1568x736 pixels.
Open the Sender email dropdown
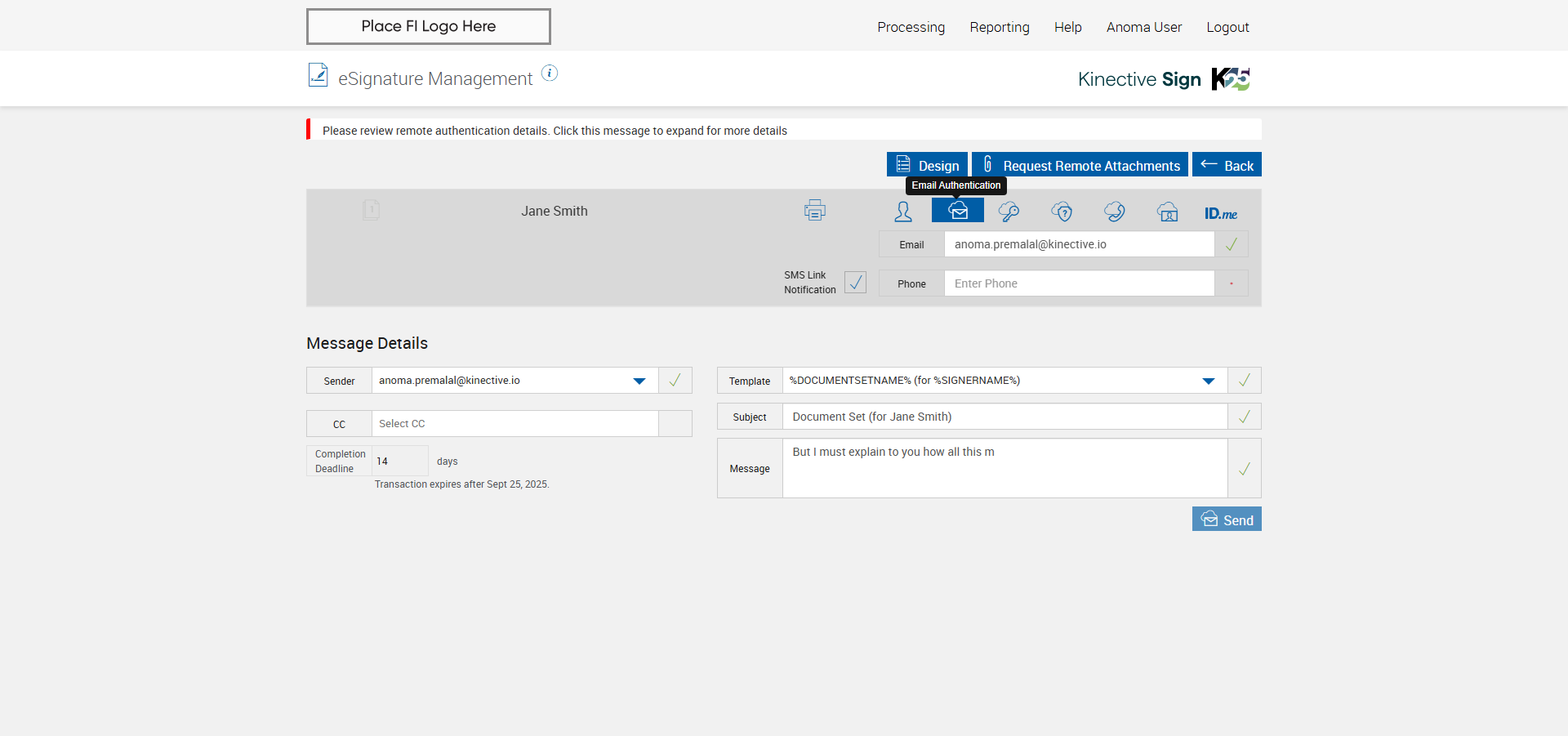coord(639,381)
